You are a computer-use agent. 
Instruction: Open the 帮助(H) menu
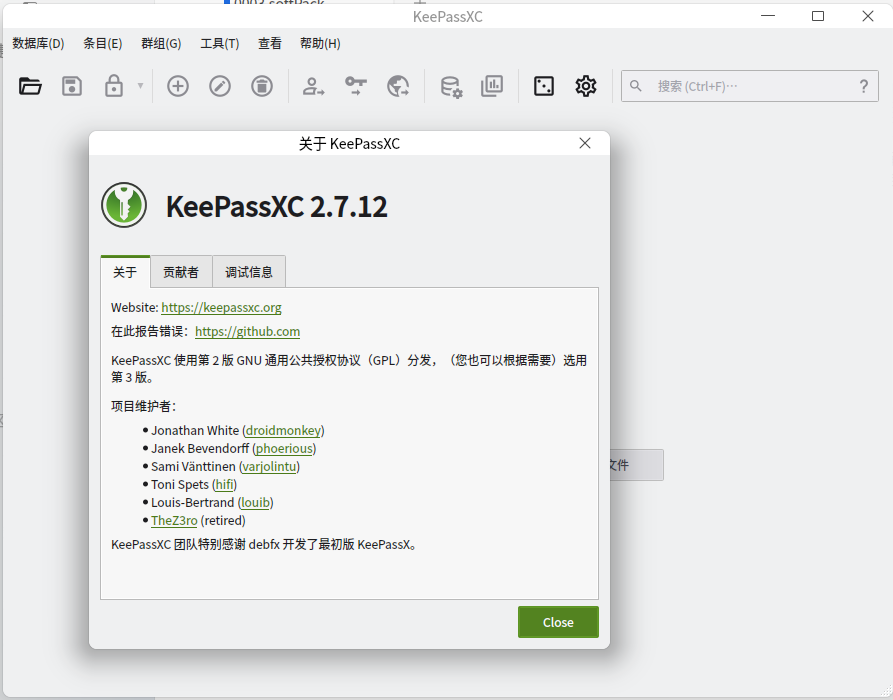coord(320,44)
